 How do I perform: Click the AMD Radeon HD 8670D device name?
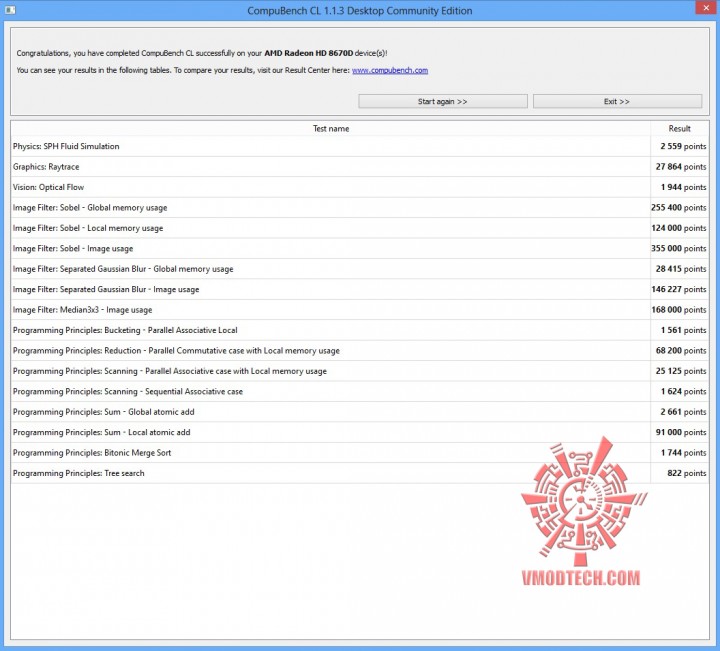click(x=309, y=53)
